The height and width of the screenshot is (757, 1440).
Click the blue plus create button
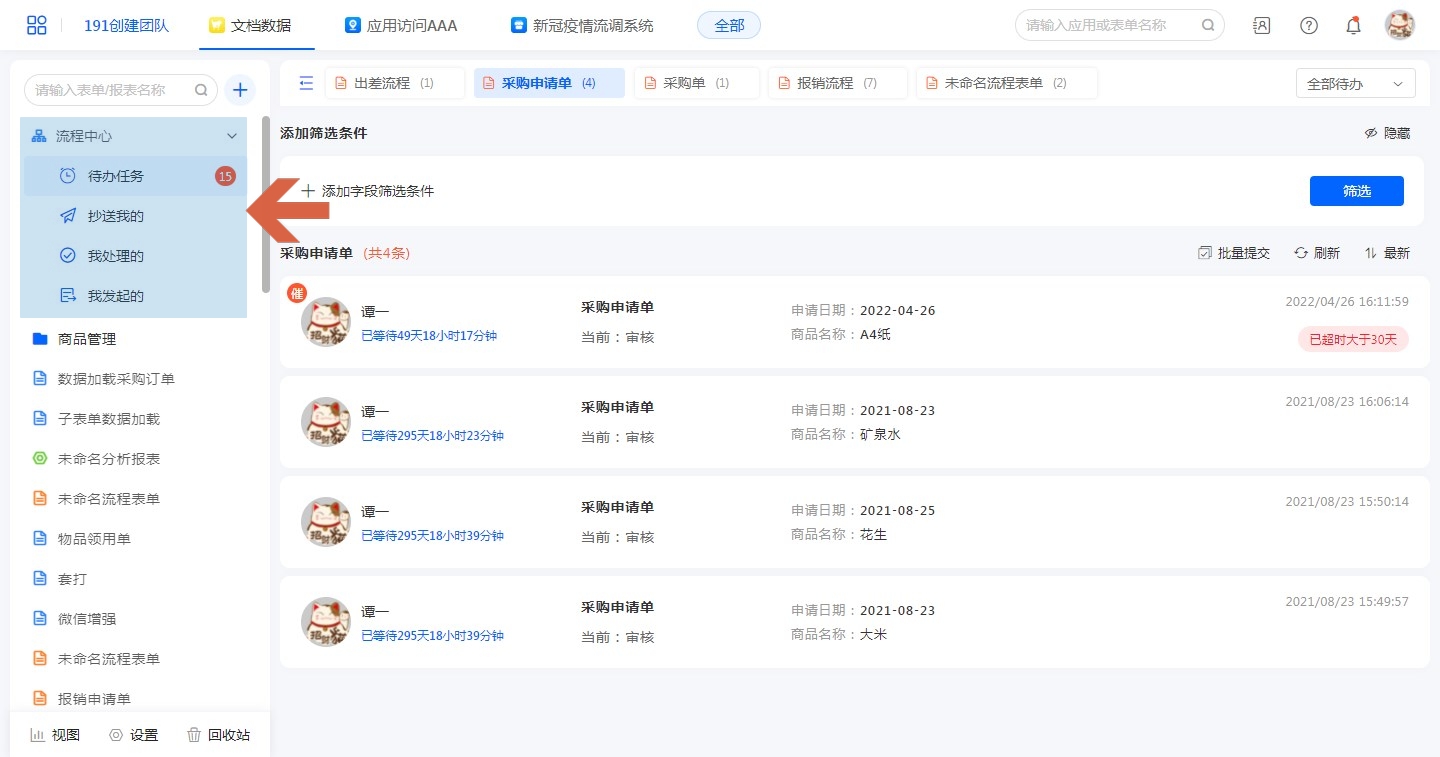click(x=240, y=90)
